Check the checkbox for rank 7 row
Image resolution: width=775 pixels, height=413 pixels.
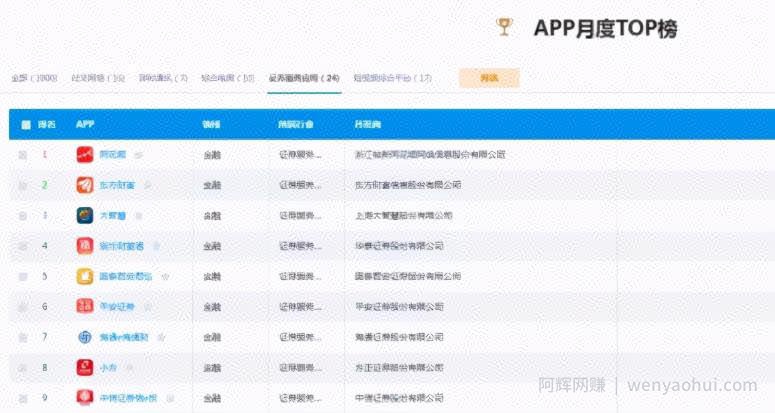pos(23,338)
